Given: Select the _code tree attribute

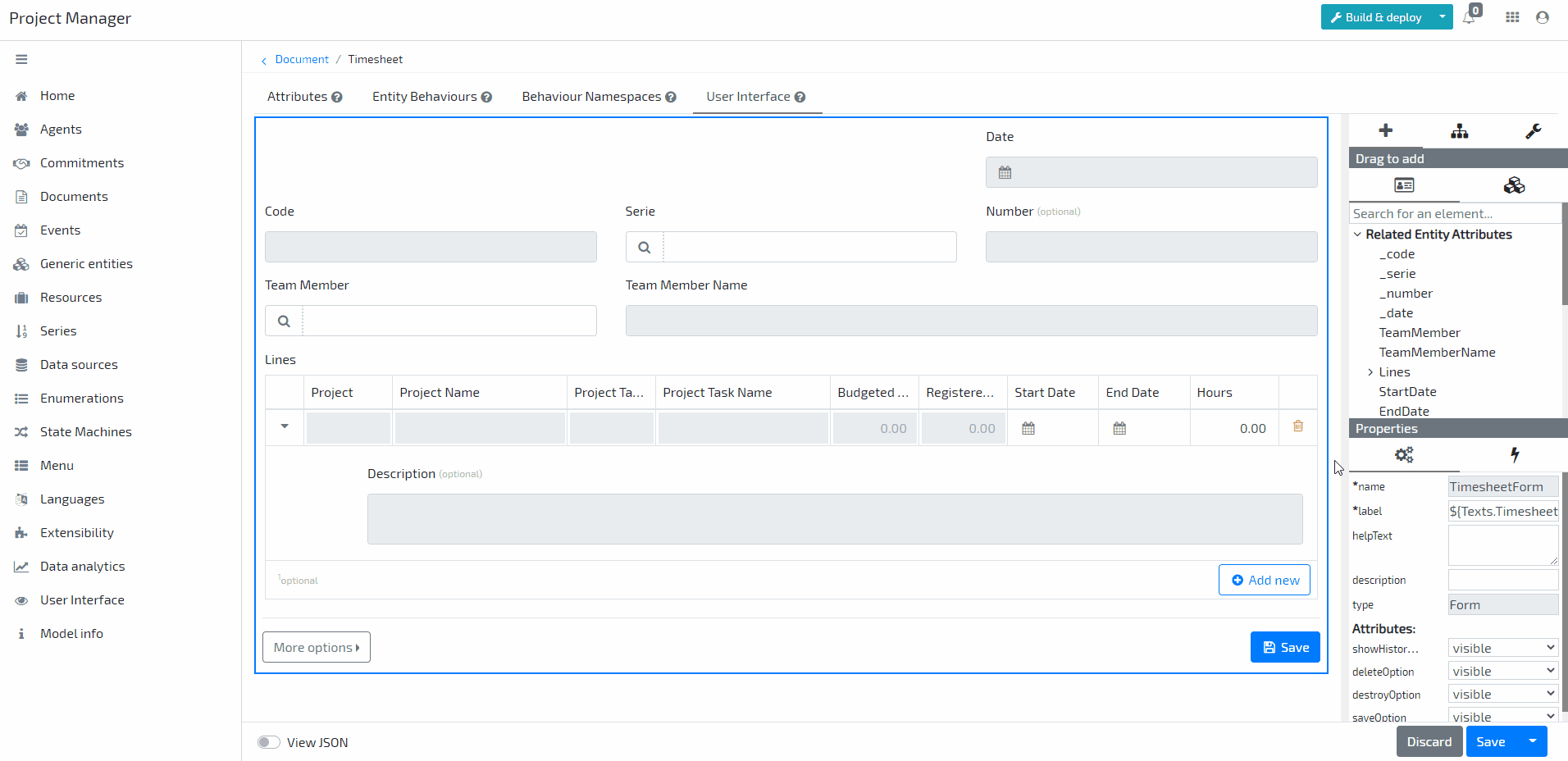Looking at the screenshot, I should coord(1397,254).
